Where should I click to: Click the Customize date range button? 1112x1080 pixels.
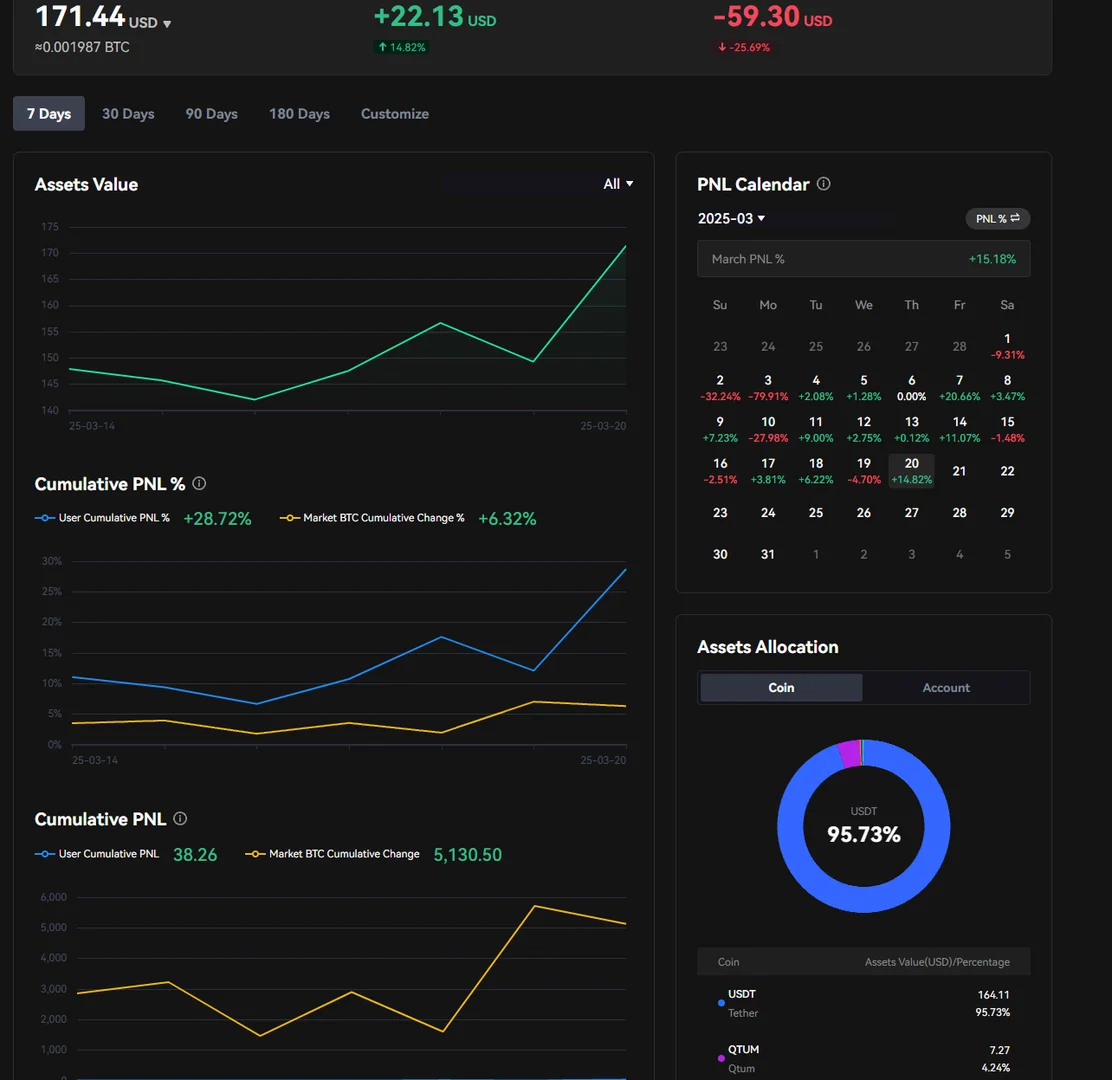(x=394, y=113)
